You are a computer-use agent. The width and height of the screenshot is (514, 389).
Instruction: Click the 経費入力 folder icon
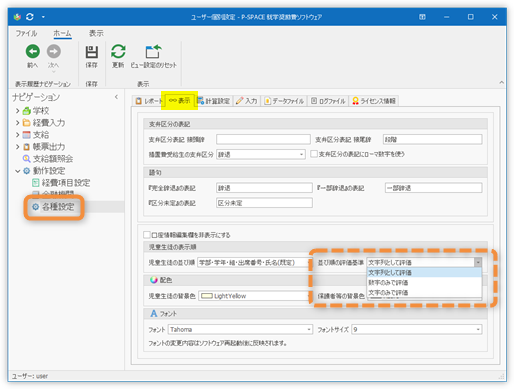point(27,123)
